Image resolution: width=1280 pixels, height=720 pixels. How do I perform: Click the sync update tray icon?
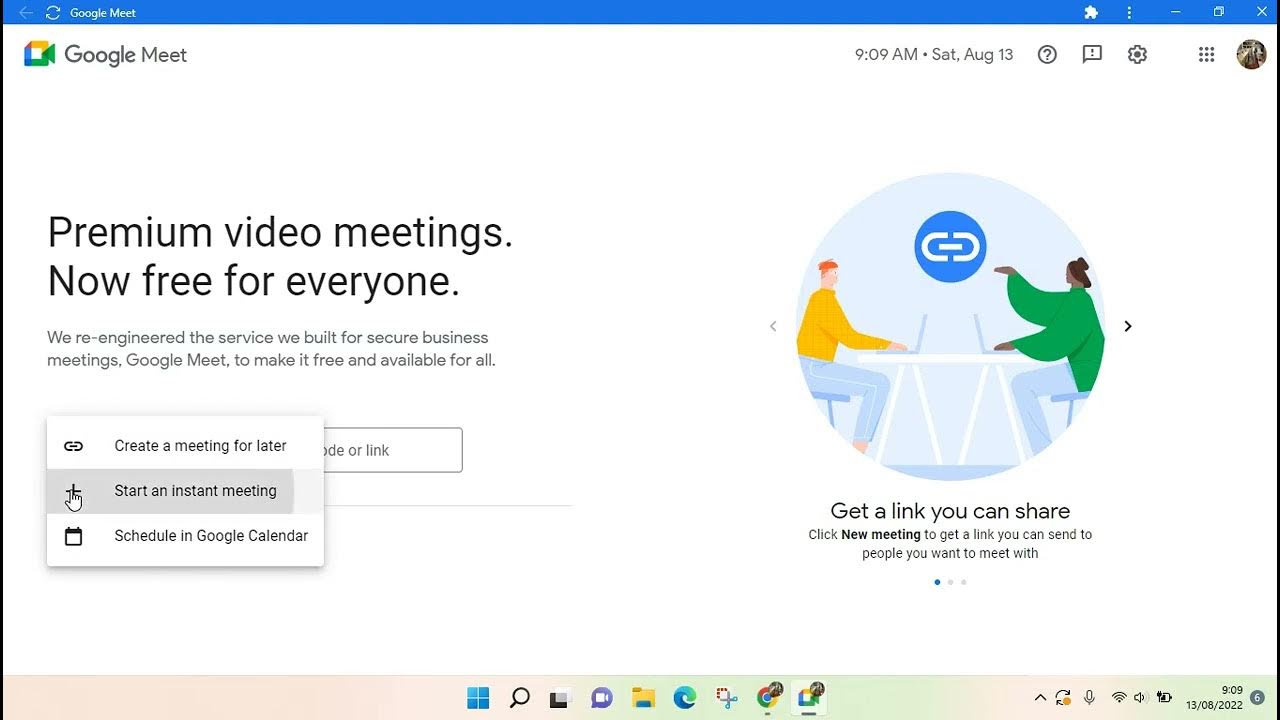coord(1063,698)
